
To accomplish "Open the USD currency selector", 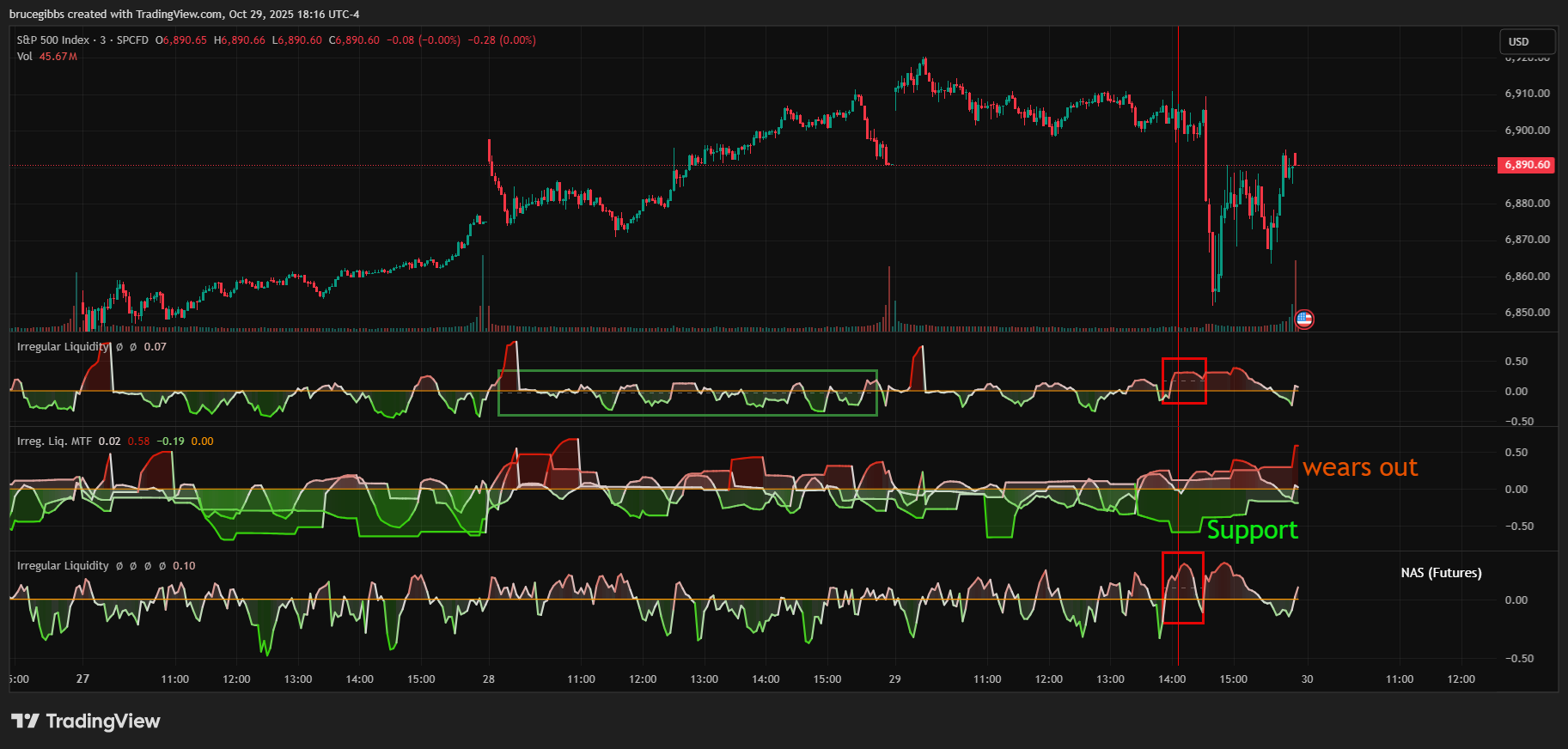I will point(1527,41).
